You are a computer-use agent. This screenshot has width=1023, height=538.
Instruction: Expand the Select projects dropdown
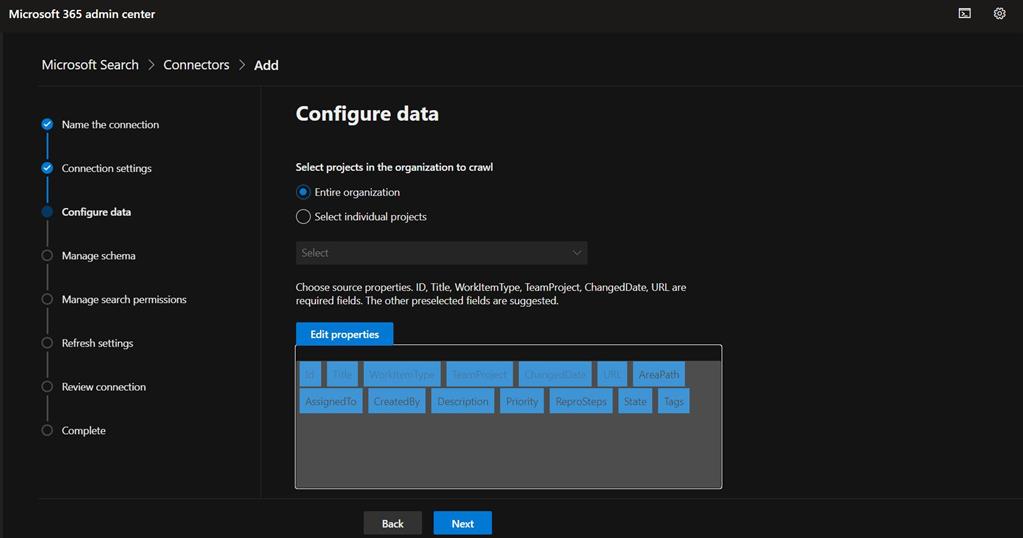tap(440, 253)
